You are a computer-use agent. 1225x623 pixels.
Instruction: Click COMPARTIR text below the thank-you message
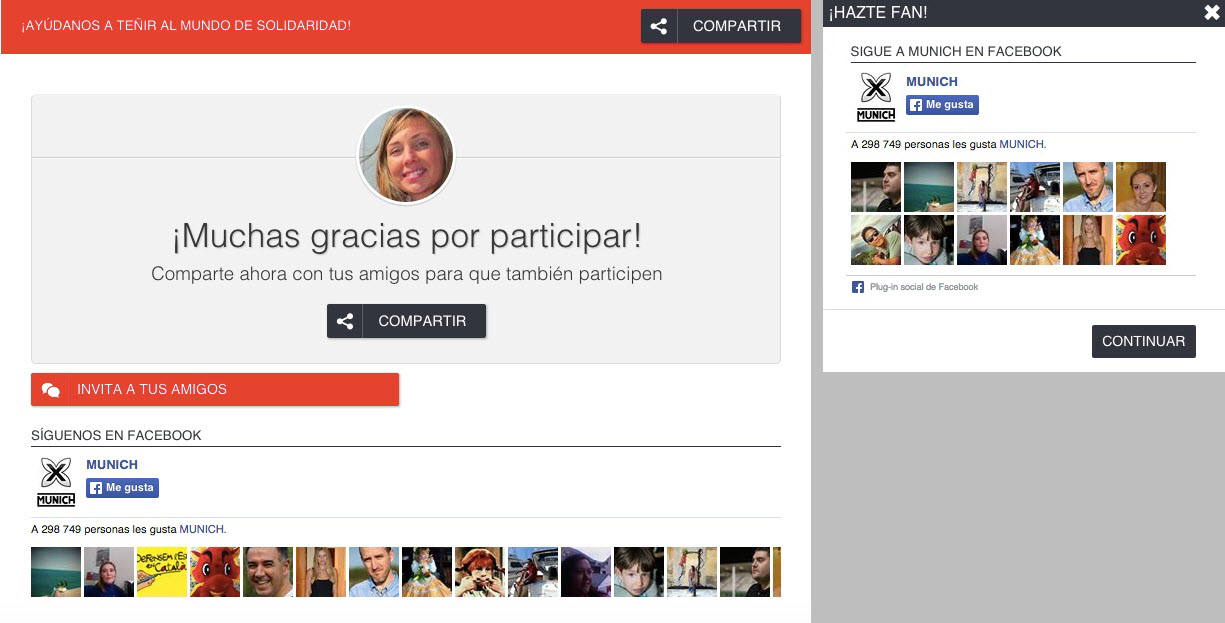pos(422,321)
